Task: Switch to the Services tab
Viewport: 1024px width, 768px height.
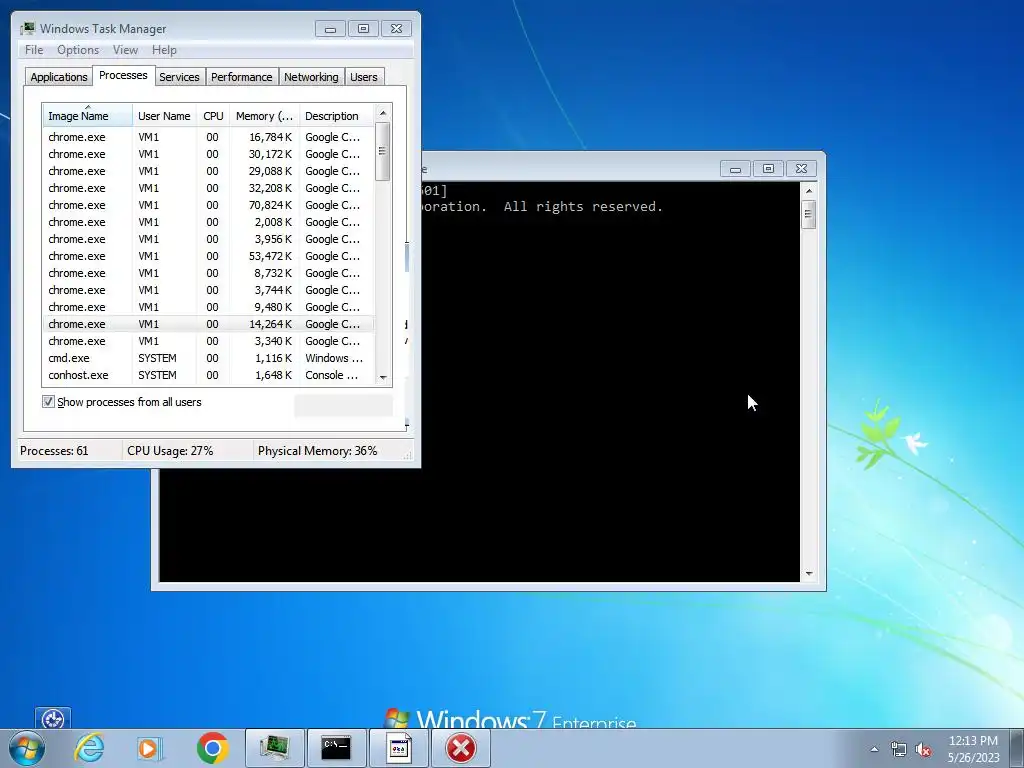Action: [x=179, y=77]
